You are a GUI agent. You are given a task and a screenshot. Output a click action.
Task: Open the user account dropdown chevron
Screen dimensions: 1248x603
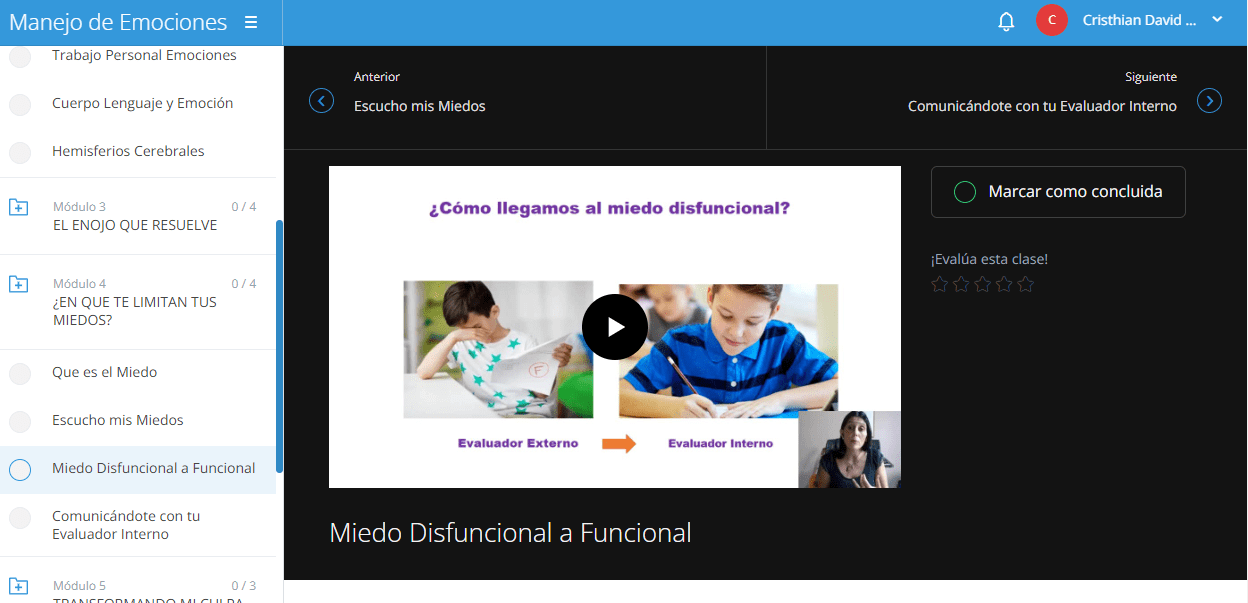point(1217,20)
